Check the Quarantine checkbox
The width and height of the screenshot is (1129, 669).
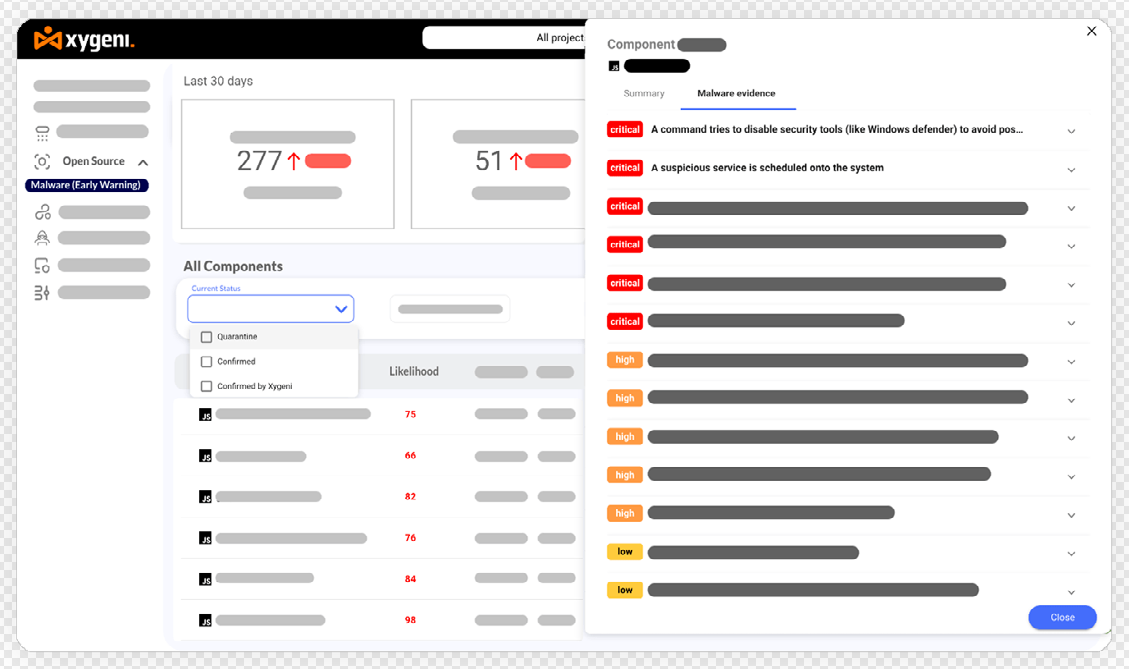click(207, 337)
